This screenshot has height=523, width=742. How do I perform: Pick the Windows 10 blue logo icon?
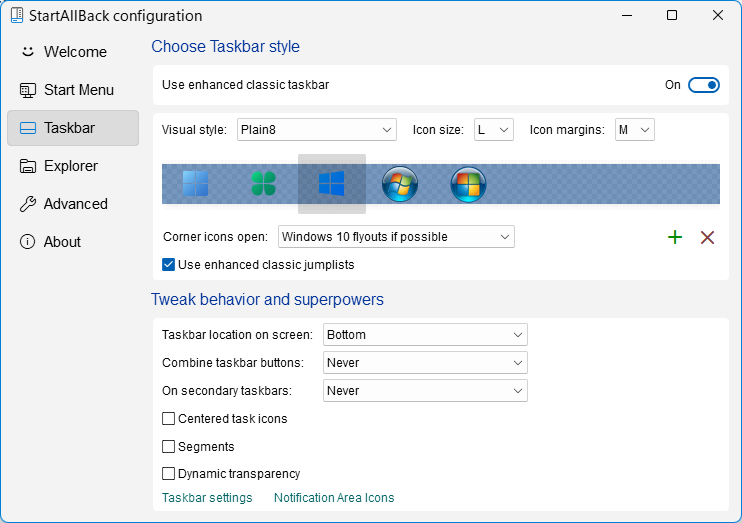point(331,184)
